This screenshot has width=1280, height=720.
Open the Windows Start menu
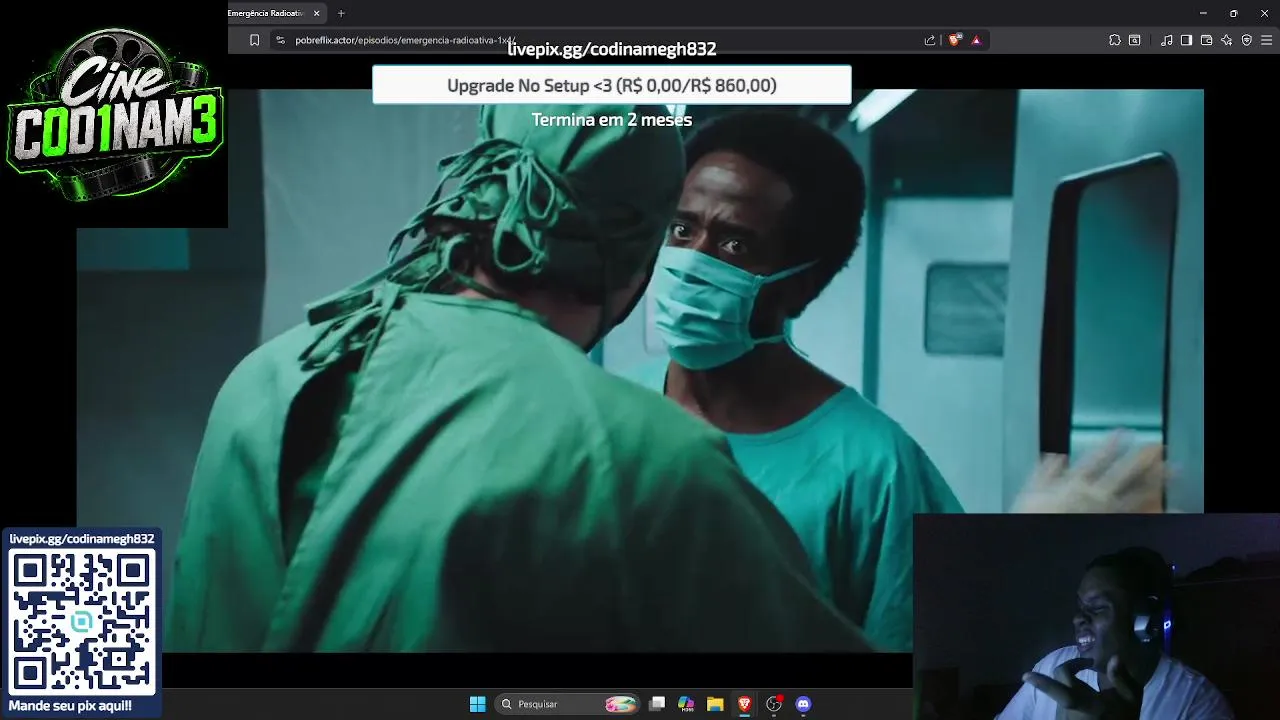click(478, 704)
